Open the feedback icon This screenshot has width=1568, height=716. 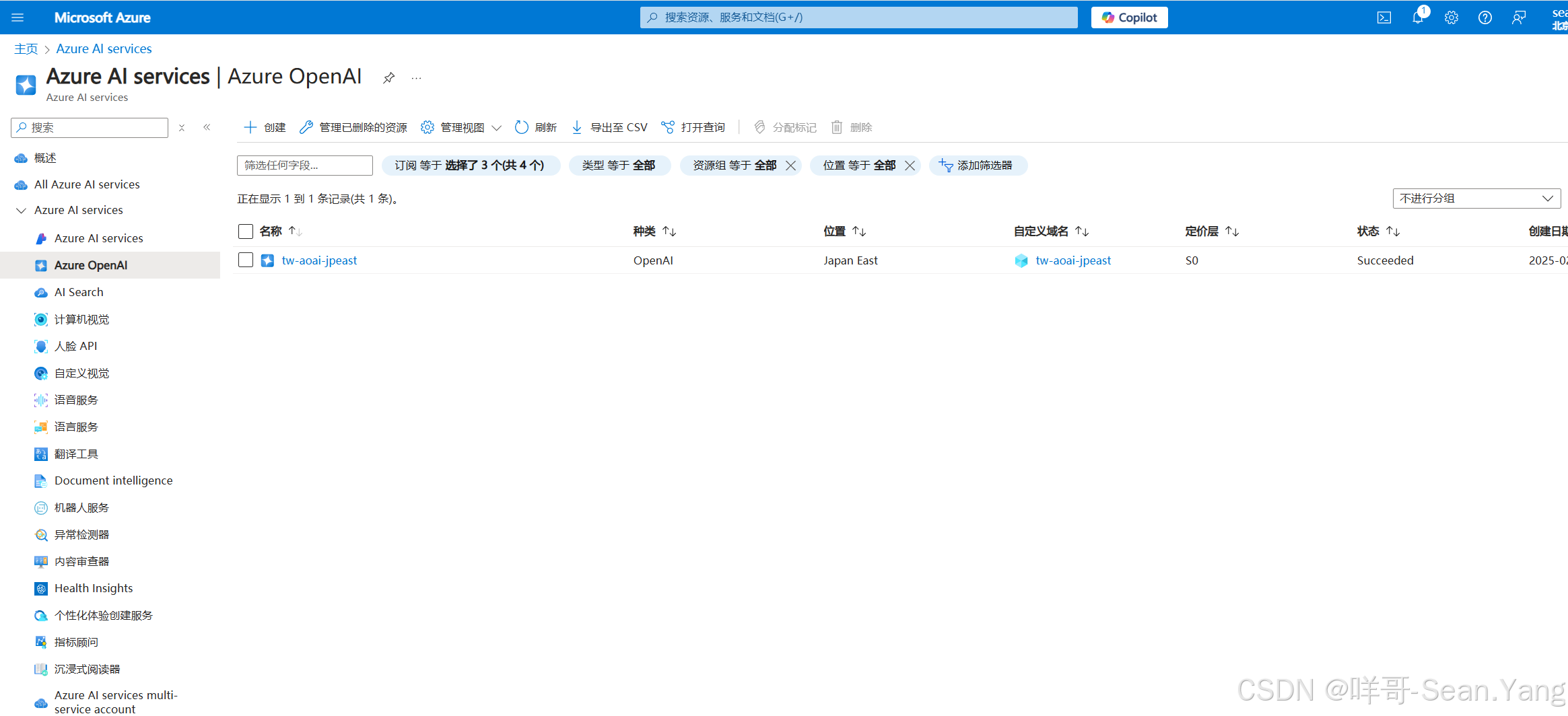1519,17
